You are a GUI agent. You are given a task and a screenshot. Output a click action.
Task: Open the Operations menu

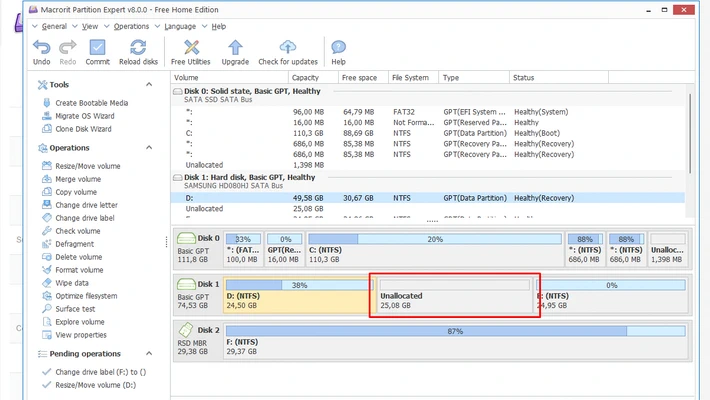(131, 26)
